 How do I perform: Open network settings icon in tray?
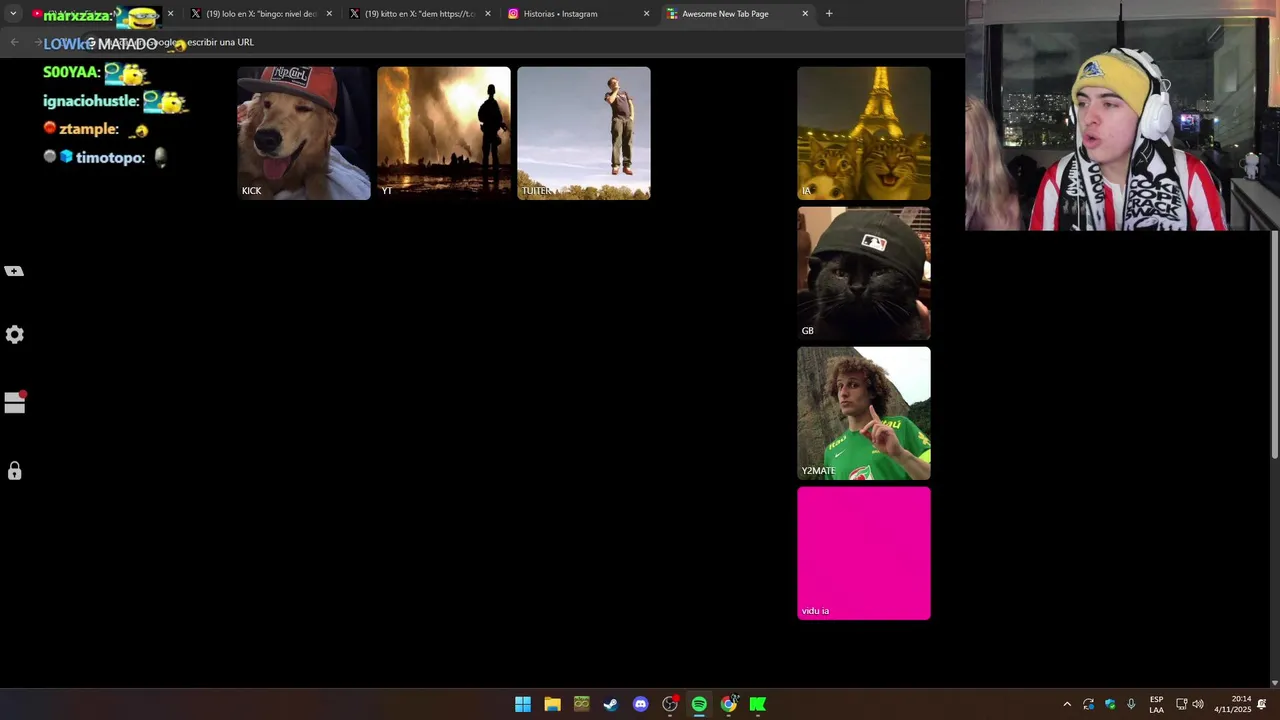[x=1181, y=704]
